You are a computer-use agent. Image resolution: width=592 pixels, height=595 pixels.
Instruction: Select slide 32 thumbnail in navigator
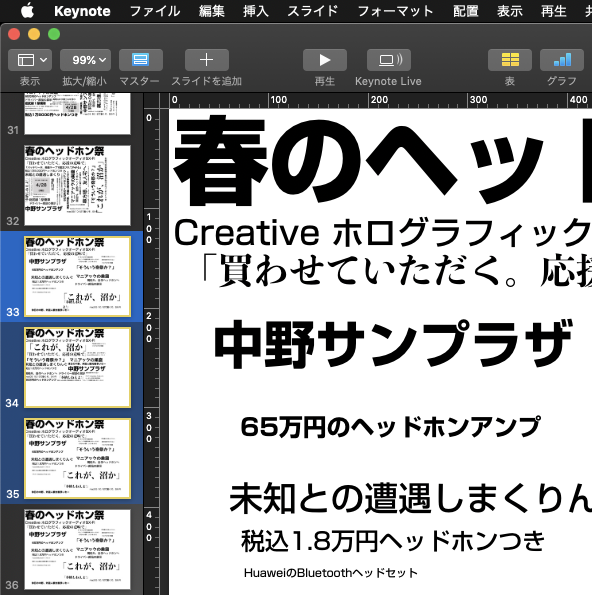[x=77, y=185]
